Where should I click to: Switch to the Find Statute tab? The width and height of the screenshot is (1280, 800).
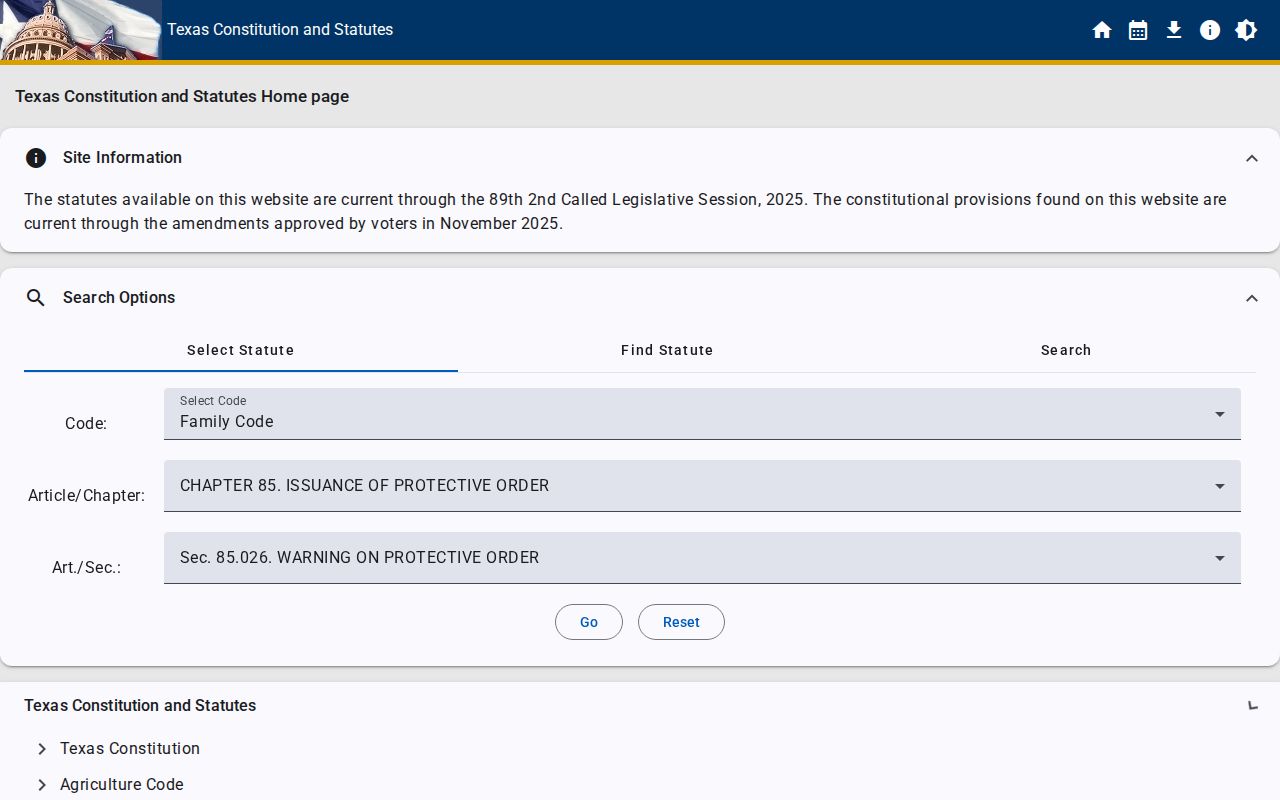(x=667, y=350)
